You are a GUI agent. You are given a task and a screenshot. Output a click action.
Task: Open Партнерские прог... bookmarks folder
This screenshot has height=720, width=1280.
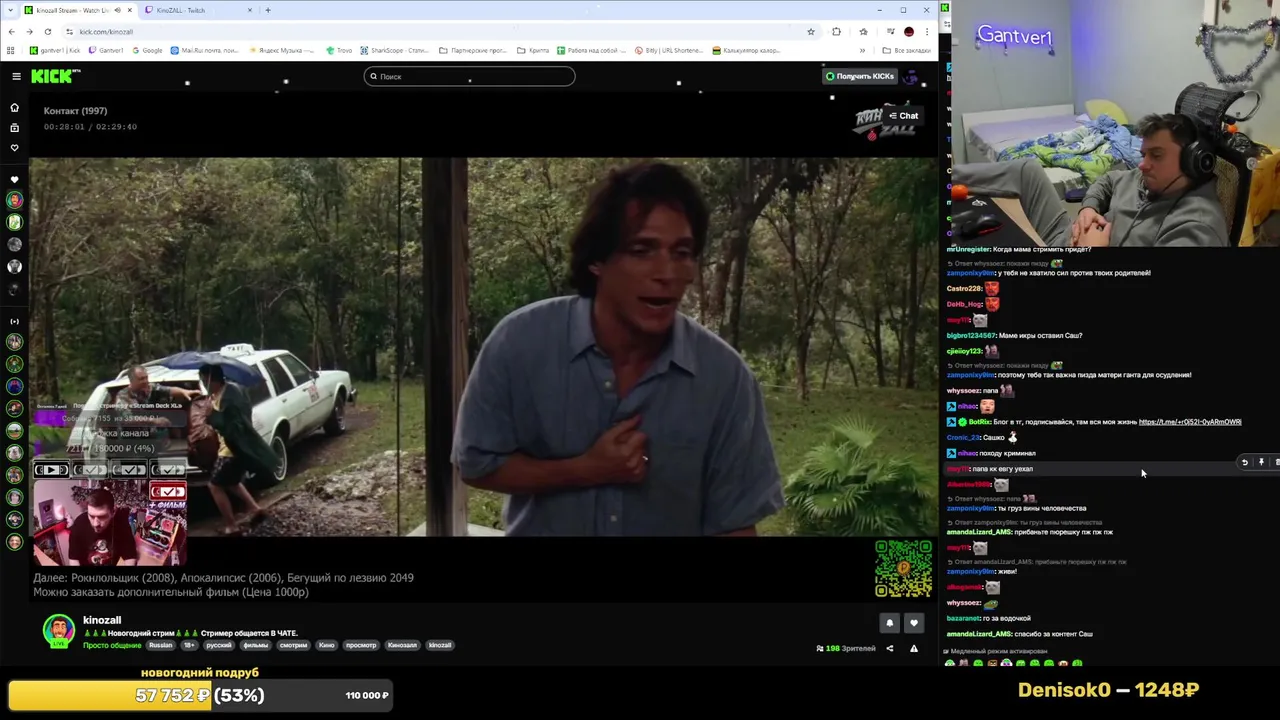point(474,50)
